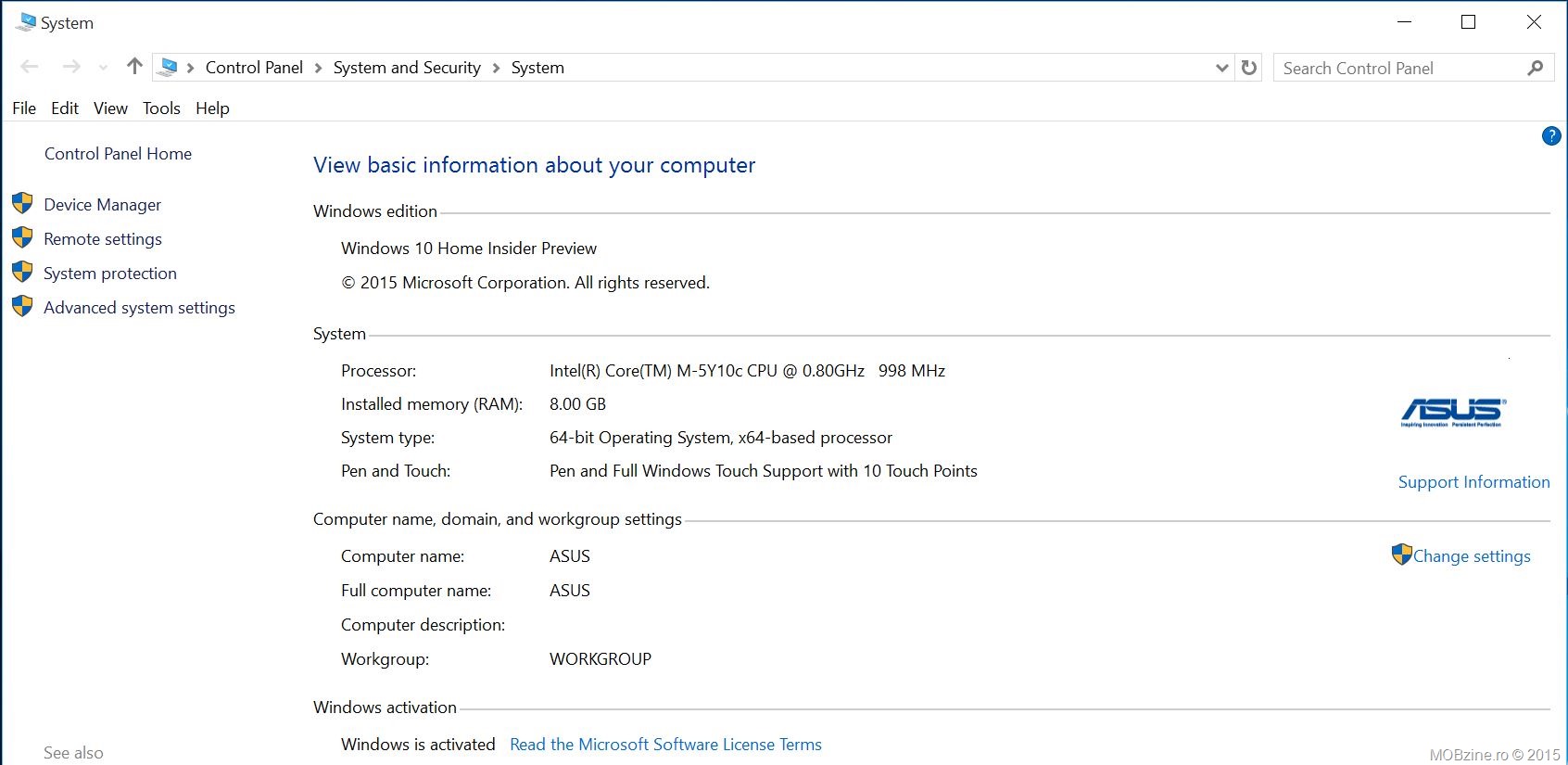Click the Pen and Touch support value
The width and height of the screenshot is (1568, 765).
764,471
